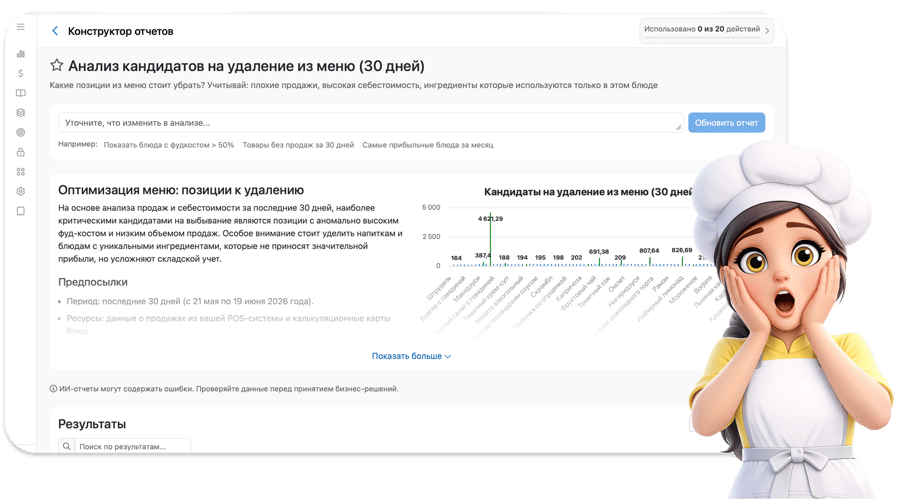Expand report with Показать больше

pyautogui.click(x=411, y=356)
